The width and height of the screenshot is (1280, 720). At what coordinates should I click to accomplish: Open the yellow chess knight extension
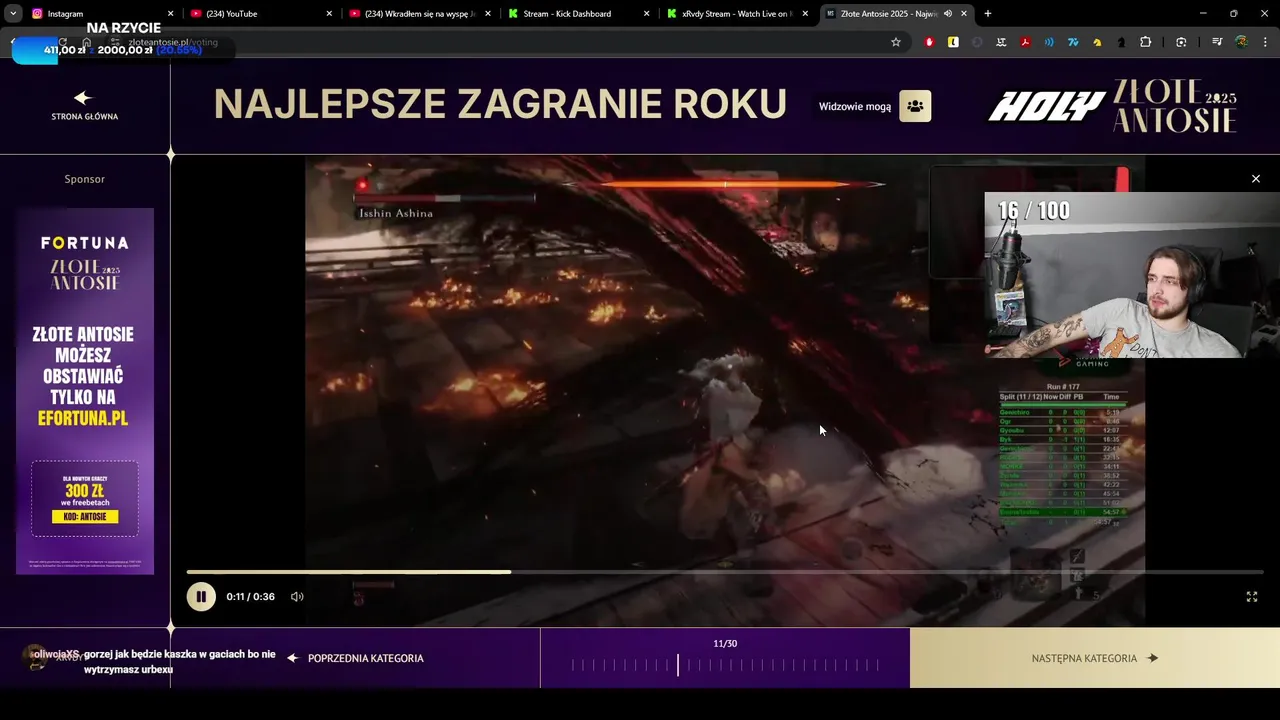click(1097, 42)
